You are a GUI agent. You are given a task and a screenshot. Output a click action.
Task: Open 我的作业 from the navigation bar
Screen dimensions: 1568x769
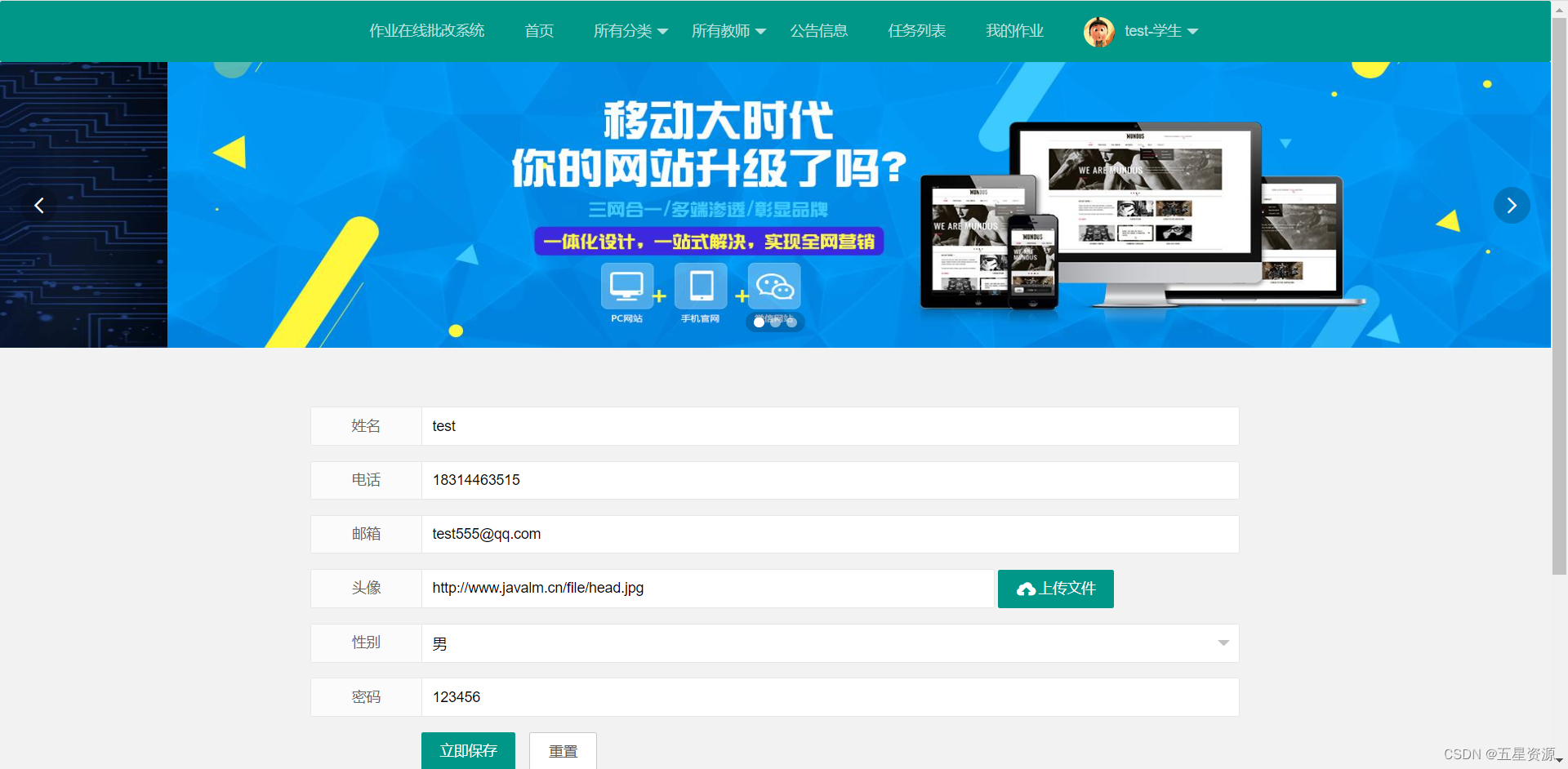(x=1014, y=31)
